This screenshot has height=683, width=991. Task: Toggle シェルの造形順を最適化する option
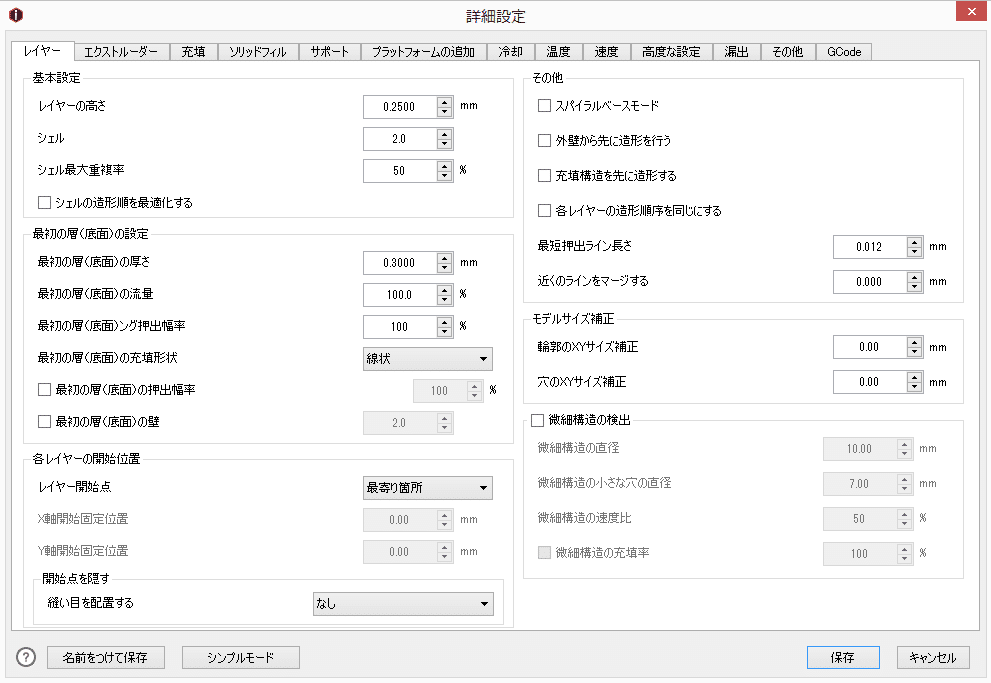tap(44, 202)
